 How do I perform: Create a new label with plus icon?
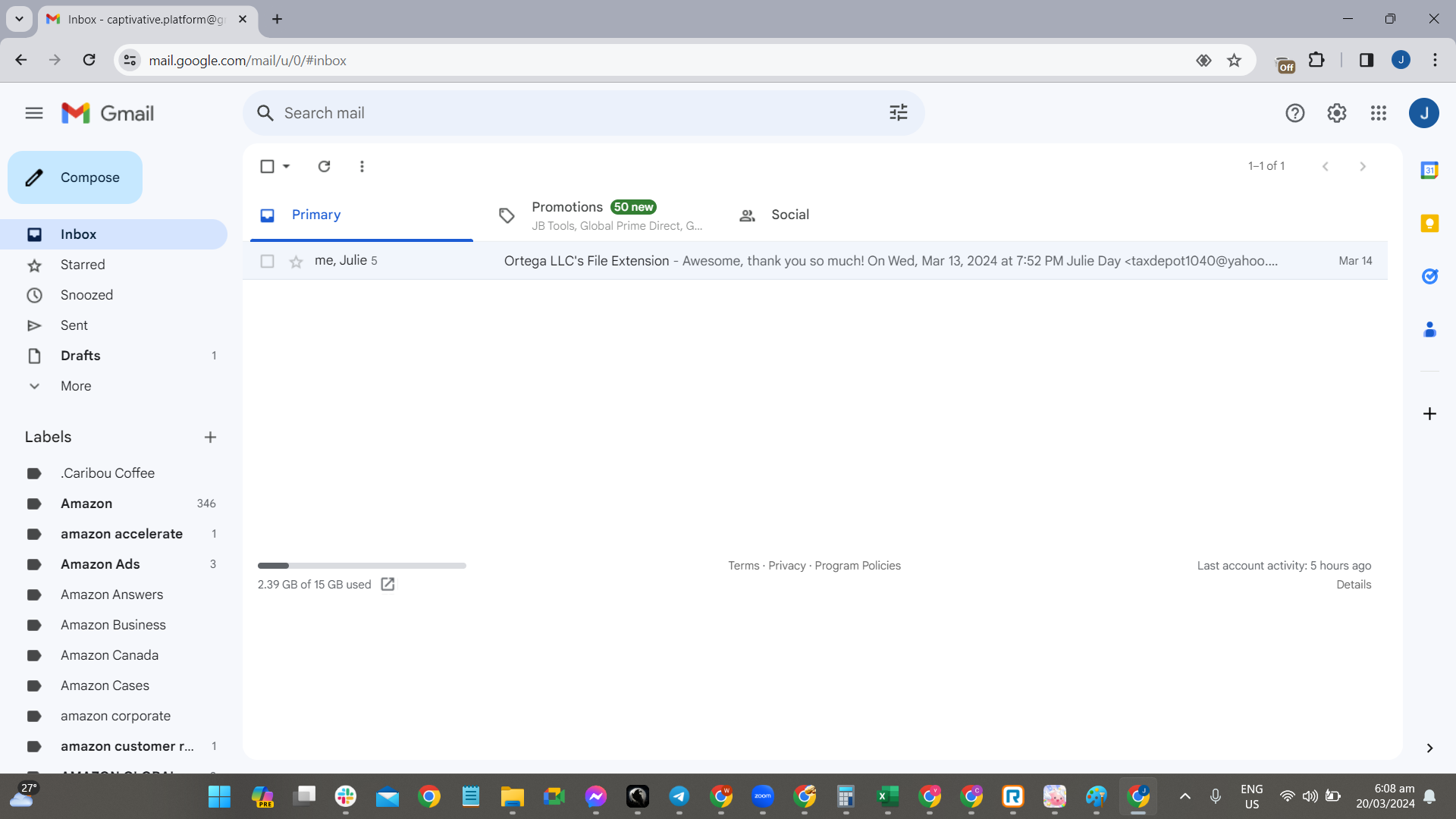coord(210,437)
